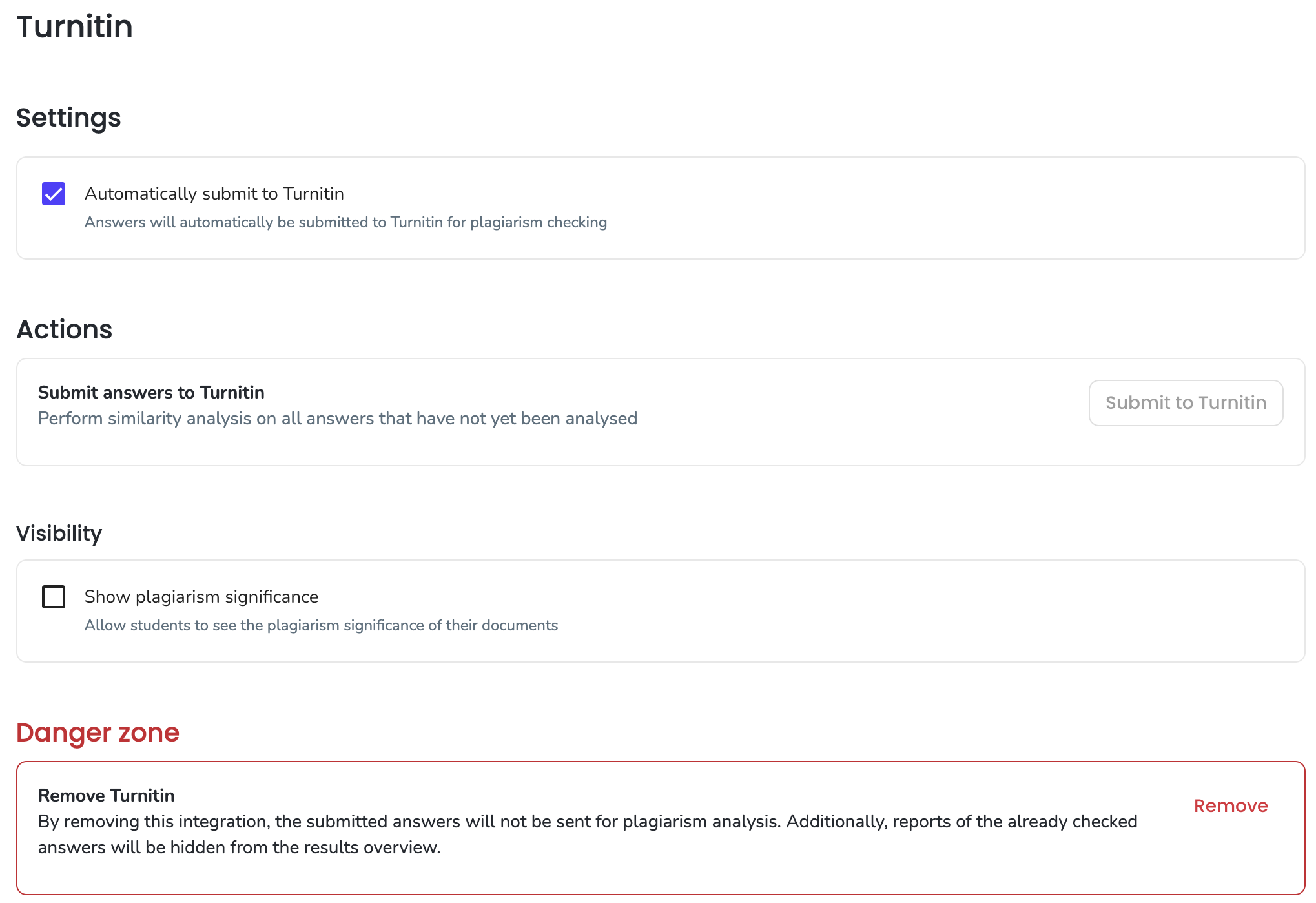Click the Settings section heading

tap(68, 118)
